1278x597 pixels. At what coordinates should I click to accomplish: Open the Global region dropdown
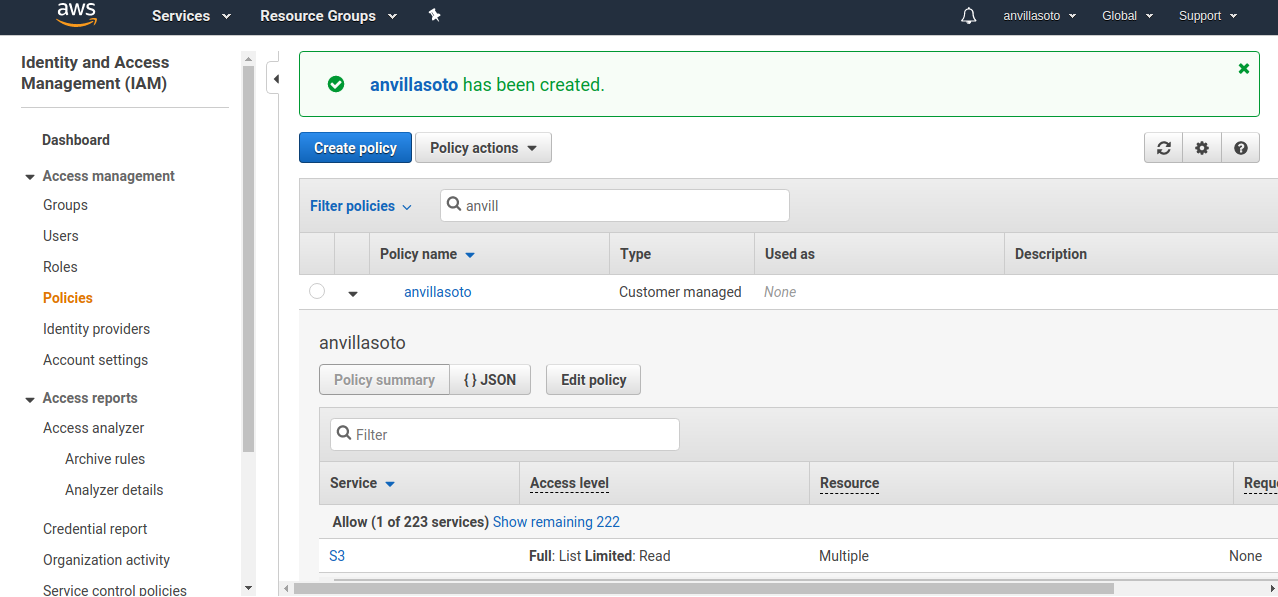[1127, 16]
